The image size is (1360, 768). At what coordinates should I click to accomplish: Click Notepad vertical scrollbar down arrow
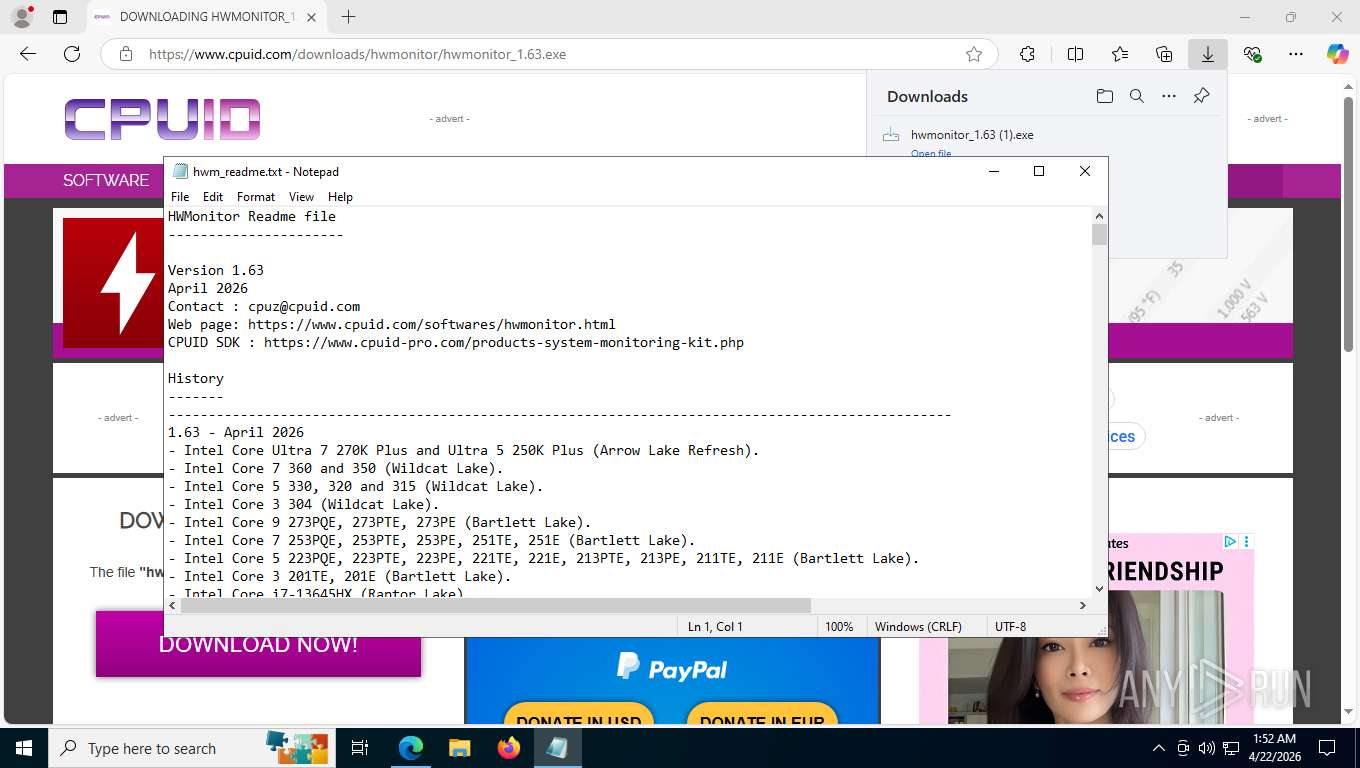tap(1099, 589)
